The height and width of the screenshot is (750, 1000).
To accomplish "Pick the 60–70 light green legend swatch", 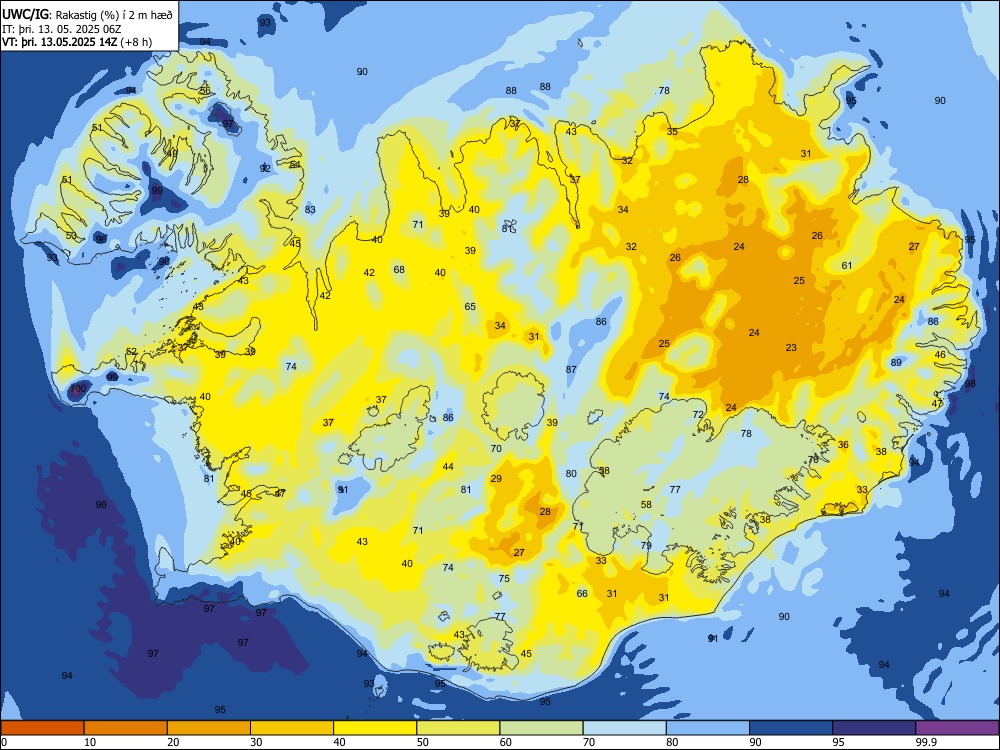I will tap(541, 728).
